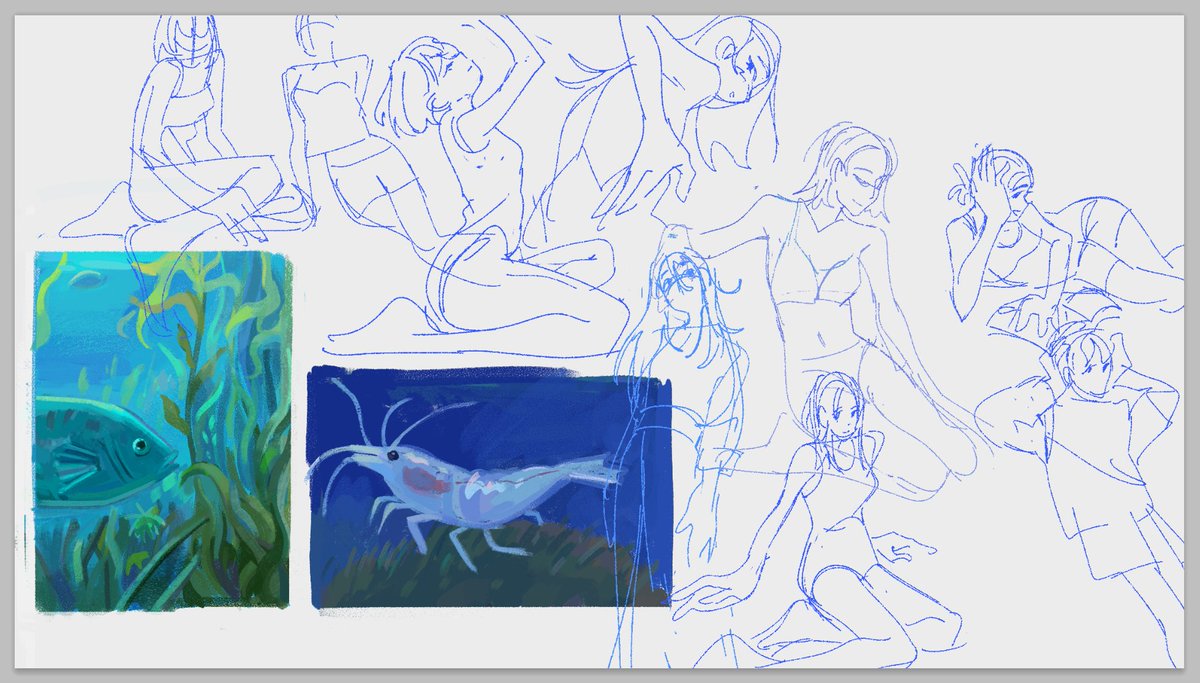Click the large fish's eye in the kelp painting
The image size is (1200, 683).
(x=140, y=444)
